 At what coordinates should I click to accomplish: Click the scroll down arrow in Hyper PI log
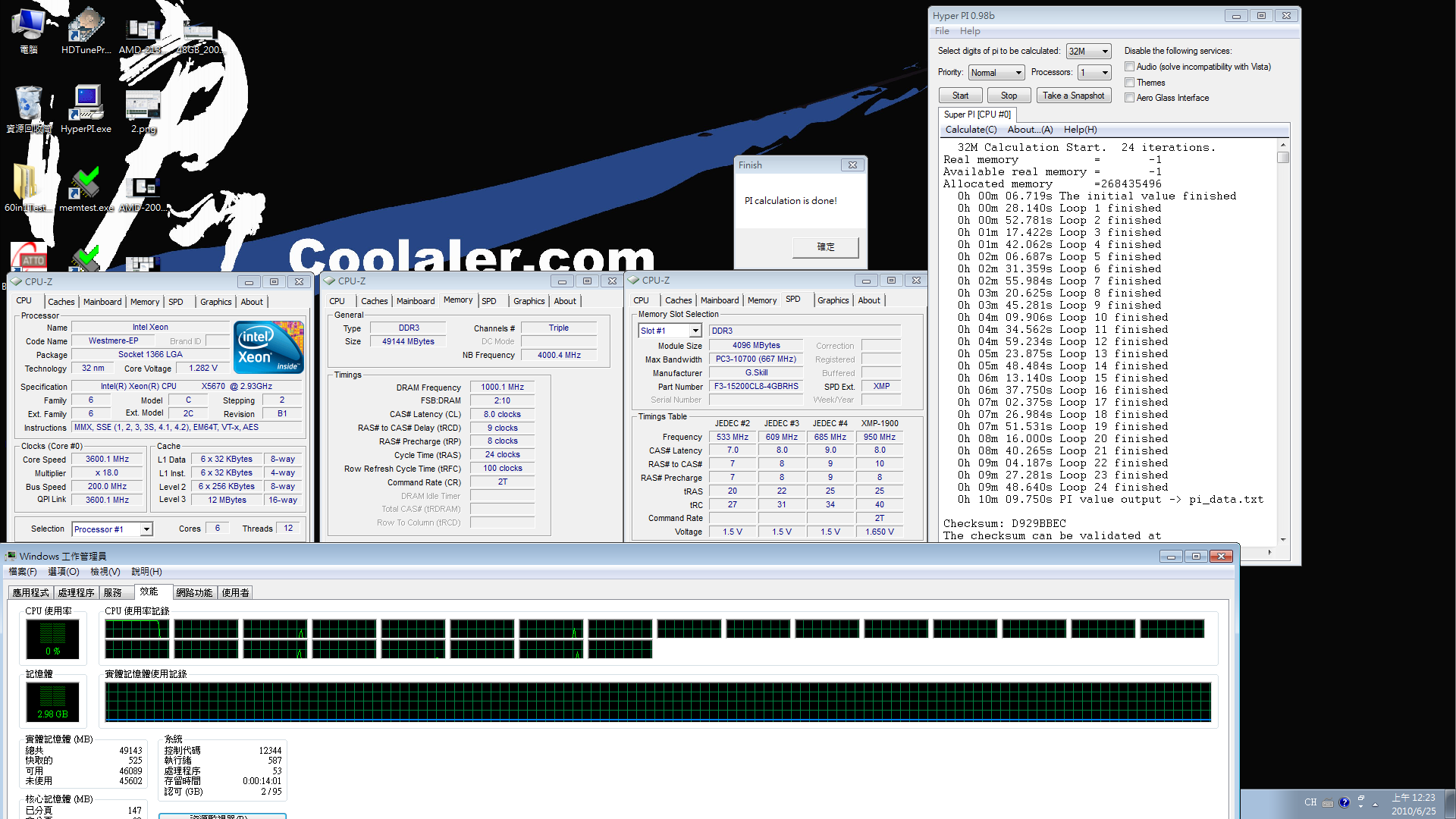(1283, 539)
